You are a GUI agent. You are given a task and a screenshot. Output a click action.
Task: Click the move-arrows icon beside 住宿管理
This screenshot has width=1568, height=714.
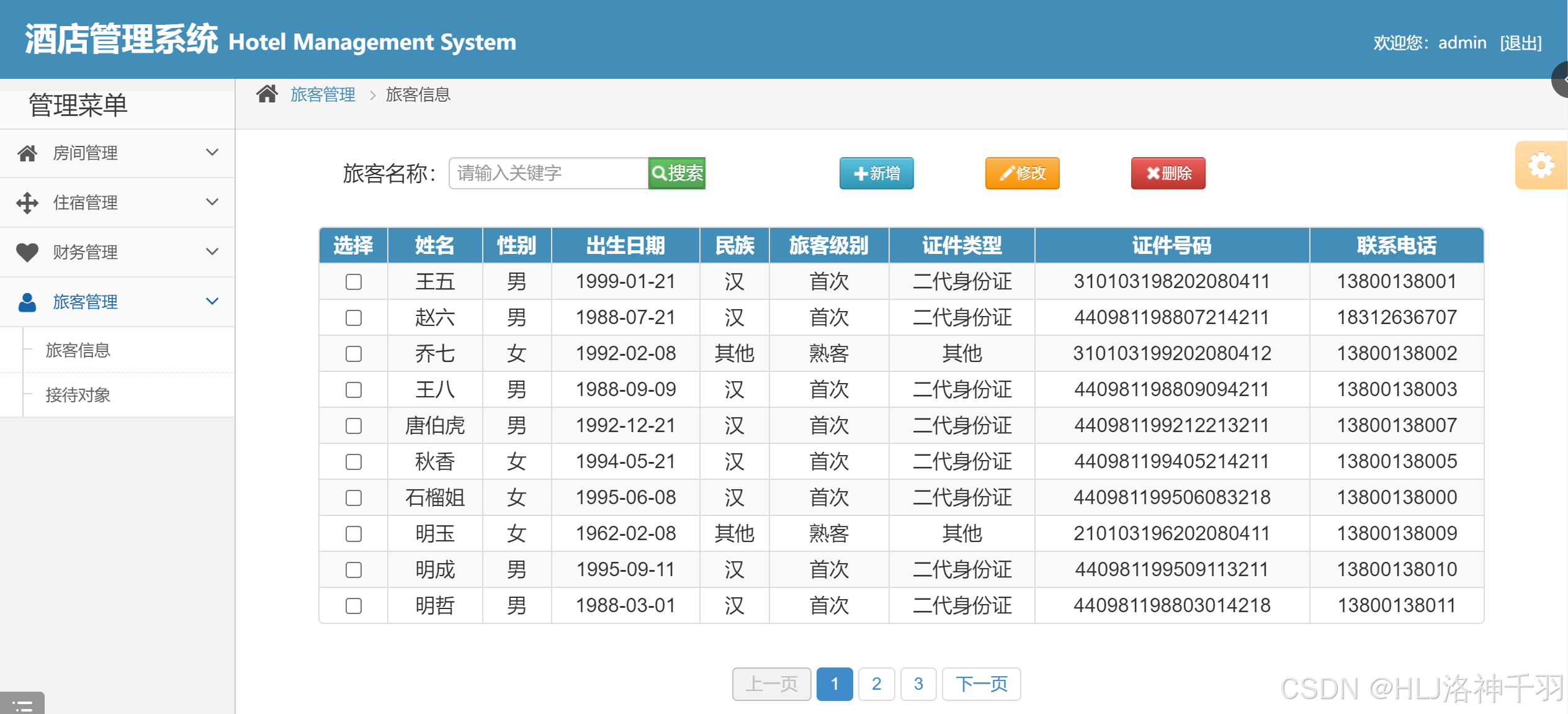coord(27,202)
